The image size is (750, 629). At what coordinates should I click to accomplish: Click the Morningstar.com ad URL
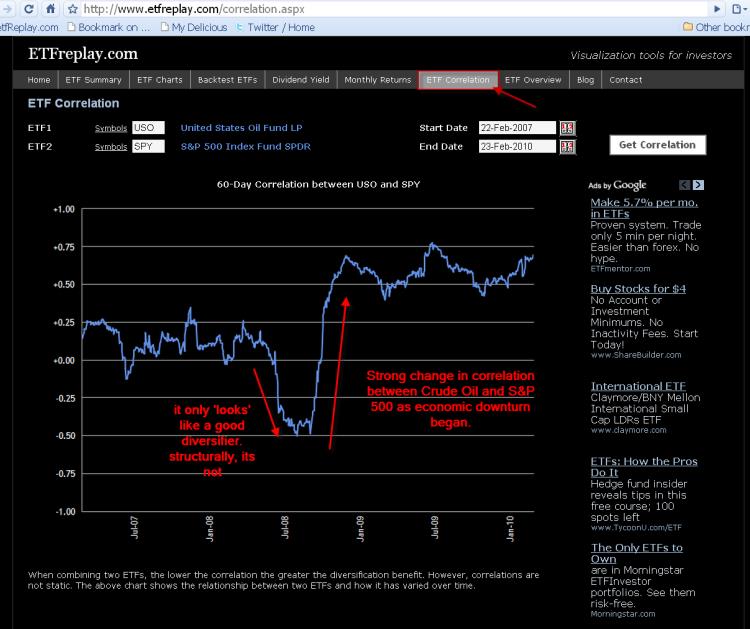[623, 614]
